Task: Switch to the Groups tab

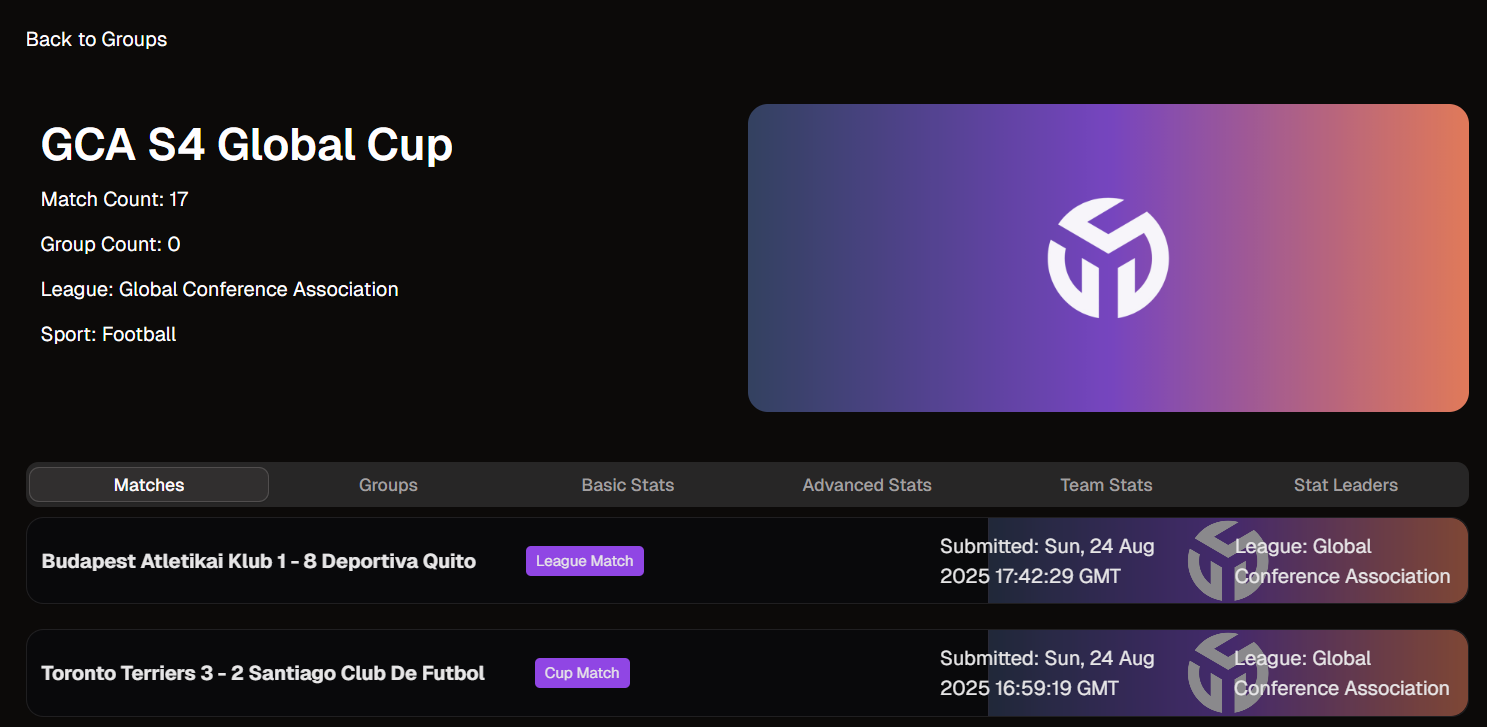Action: [x=388, y=485]
